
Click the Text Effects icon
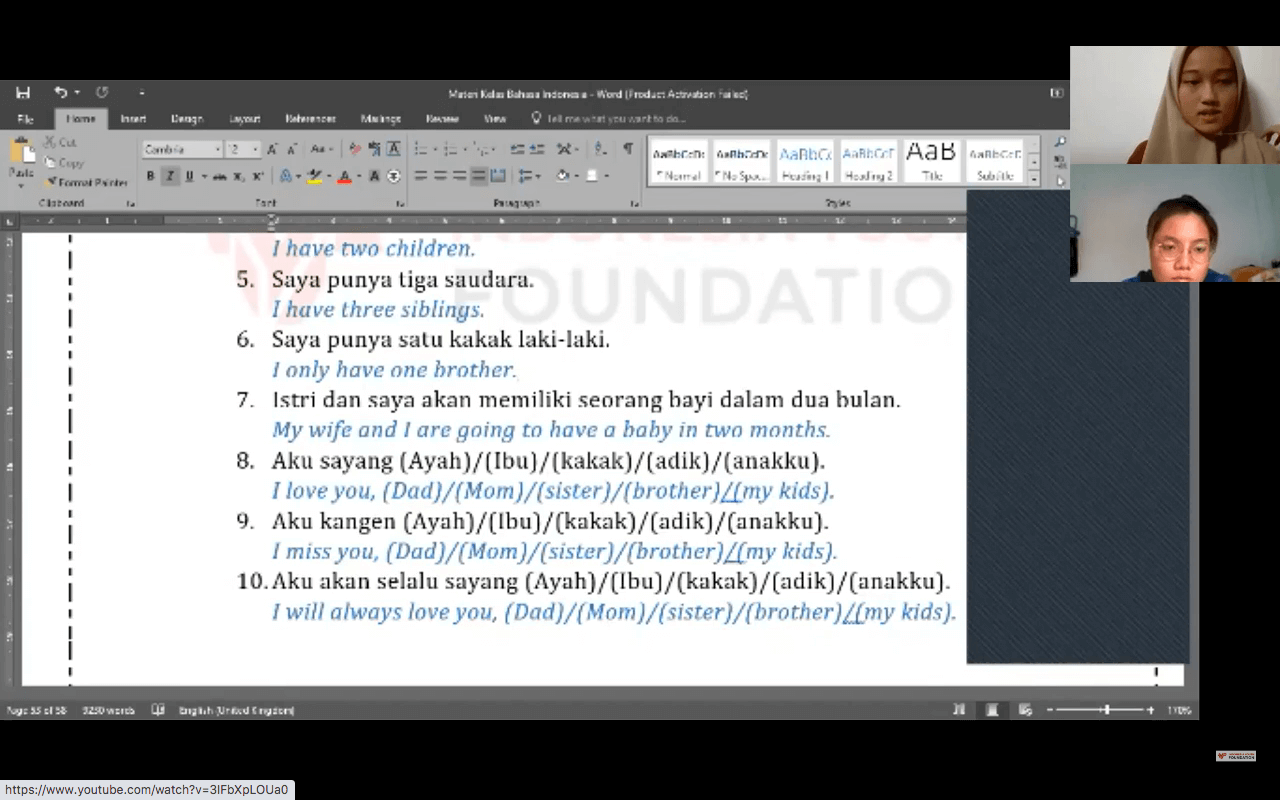tap(286, 176)
